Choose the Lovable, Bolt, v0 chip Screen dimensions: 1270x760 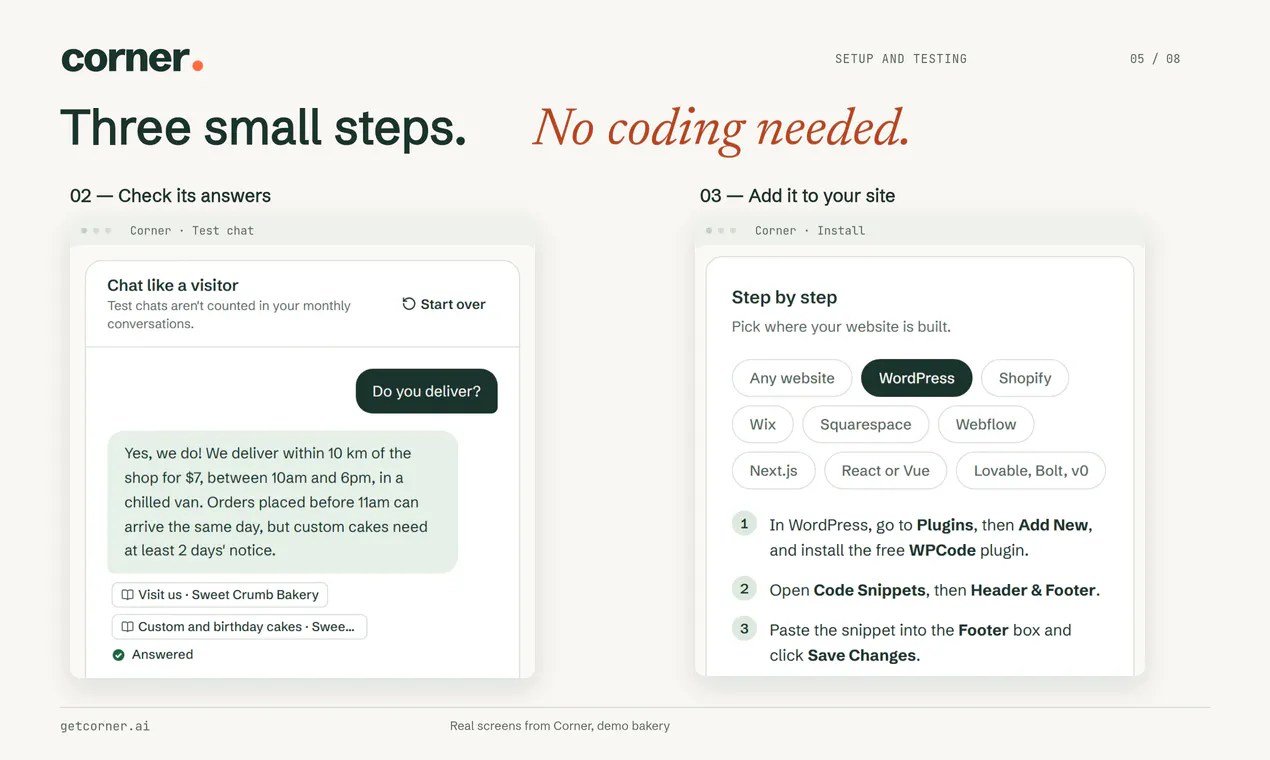[1031, 470]
